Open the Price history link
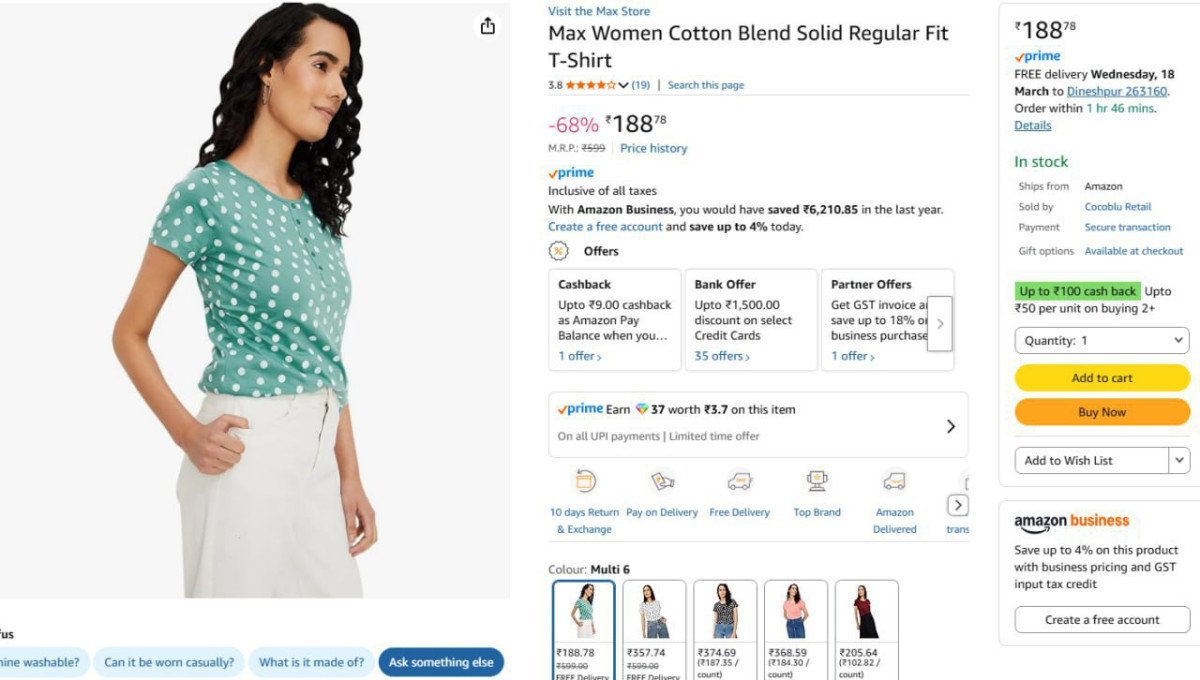Viewport: 1200px width, 680px height. tap(653, 148)
